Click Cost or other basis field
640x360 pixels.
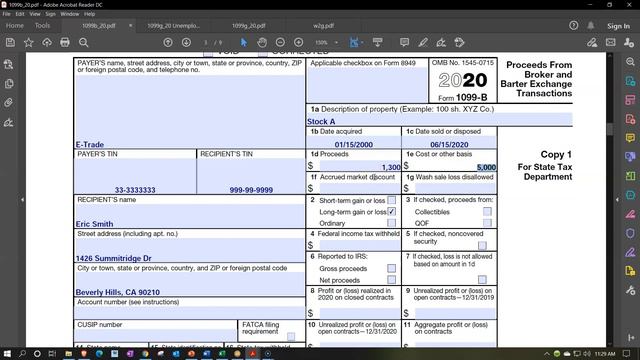tap(455, 166)
